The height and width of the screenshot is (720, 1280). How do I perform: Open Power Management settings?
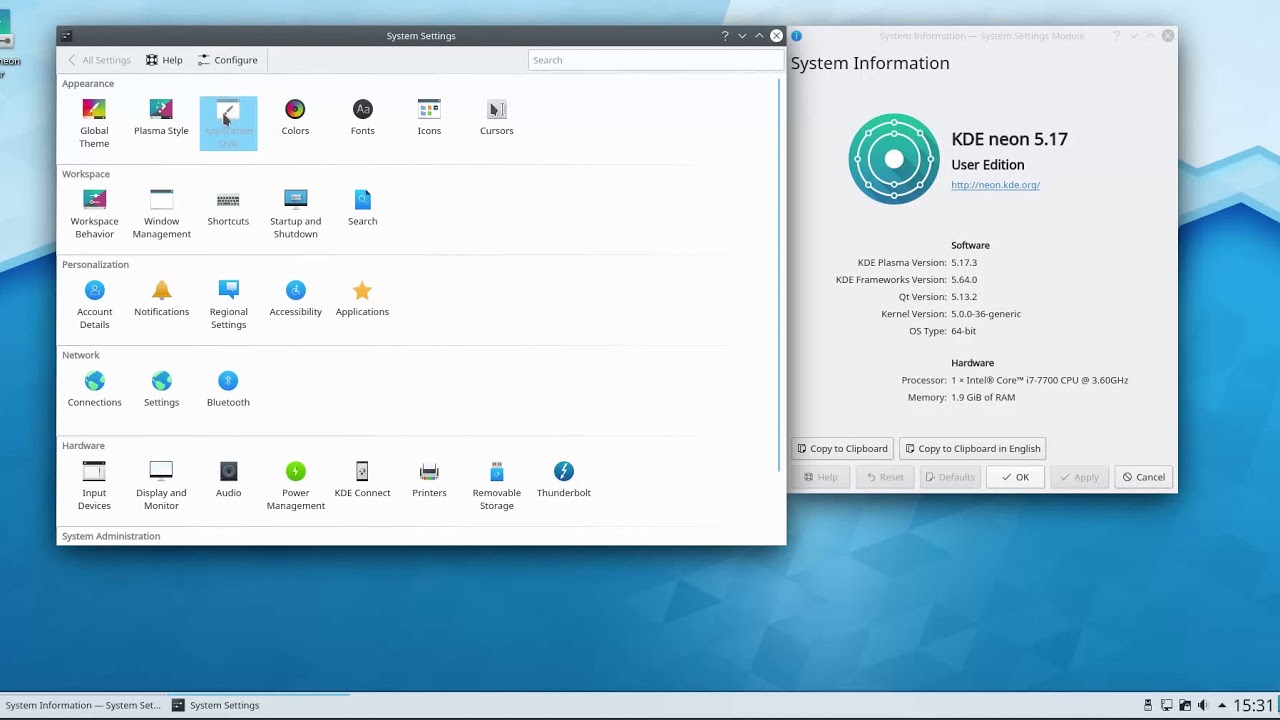point(295,486)
